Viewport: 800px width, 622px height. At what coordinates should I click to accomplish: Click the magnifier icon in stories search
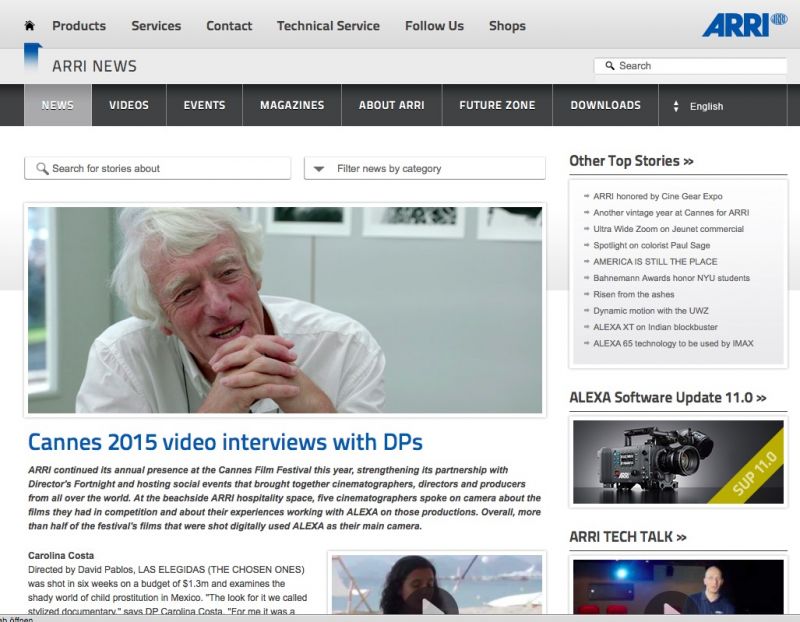coord(42,168)
